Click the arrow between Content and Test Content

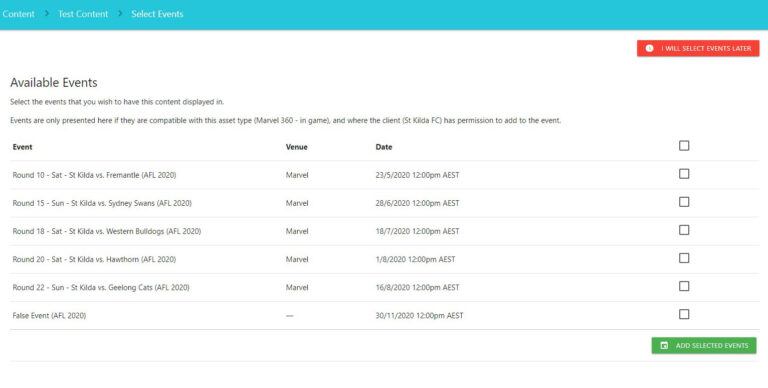tap(47, 14)
